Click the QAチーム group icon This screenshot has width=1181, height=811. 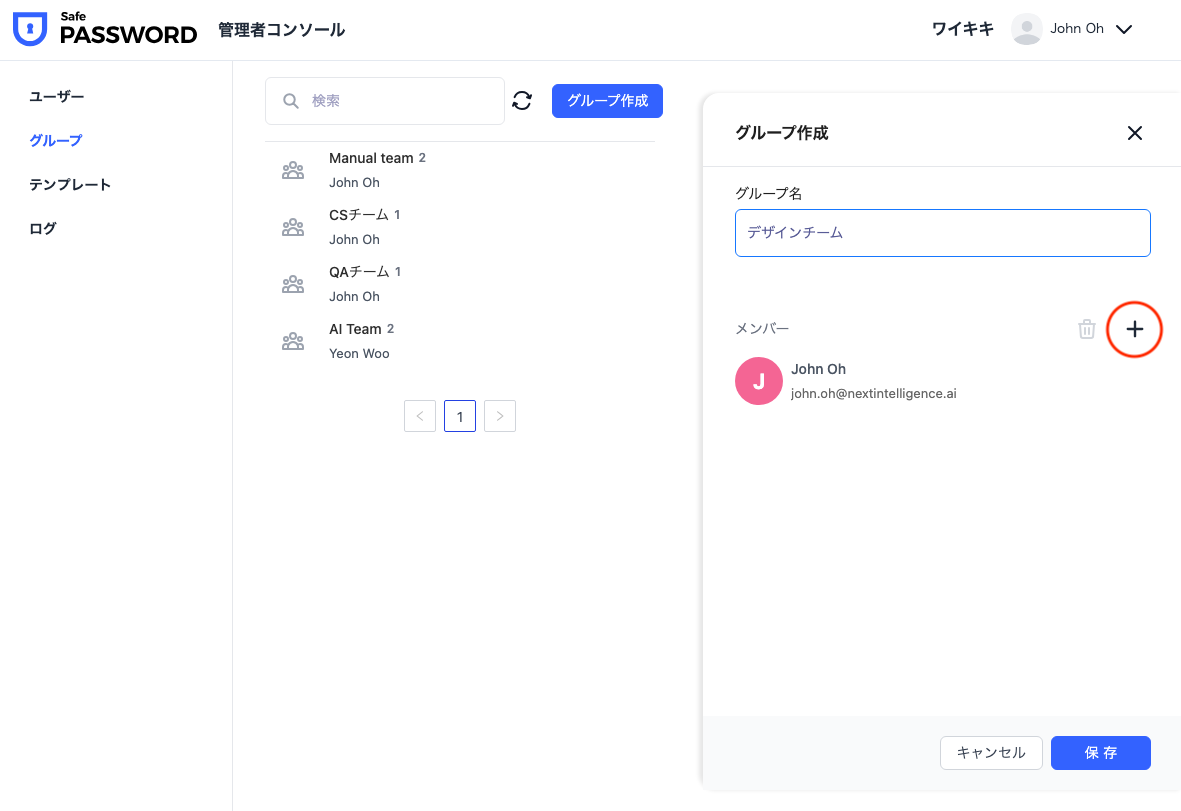293,284
